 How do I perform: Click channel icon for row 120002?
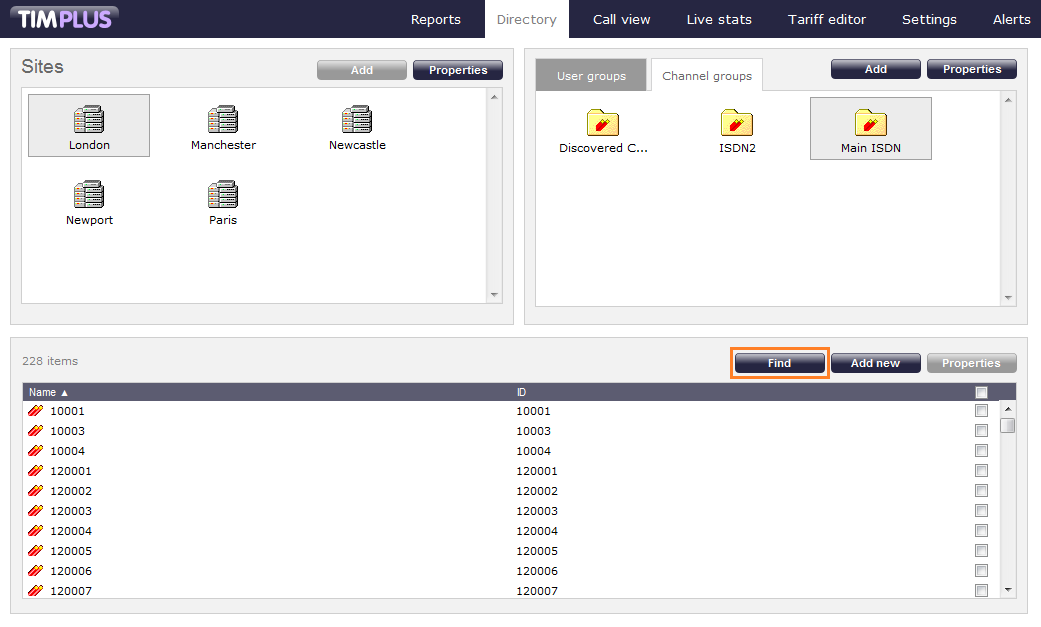36,491
